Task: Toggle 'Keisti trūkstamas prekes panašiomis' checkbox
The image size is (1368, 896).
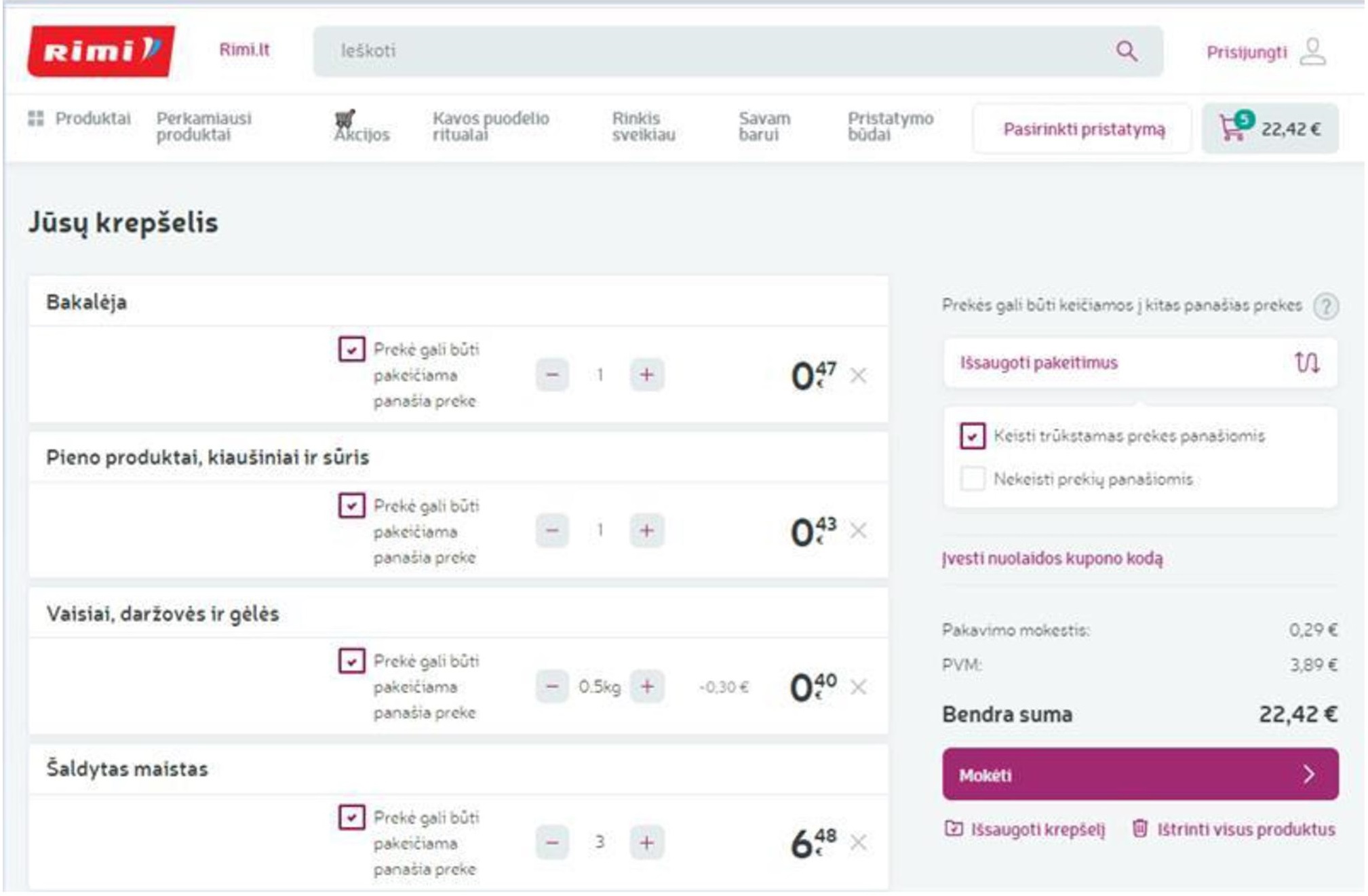Action: click(x=973, y=435)
